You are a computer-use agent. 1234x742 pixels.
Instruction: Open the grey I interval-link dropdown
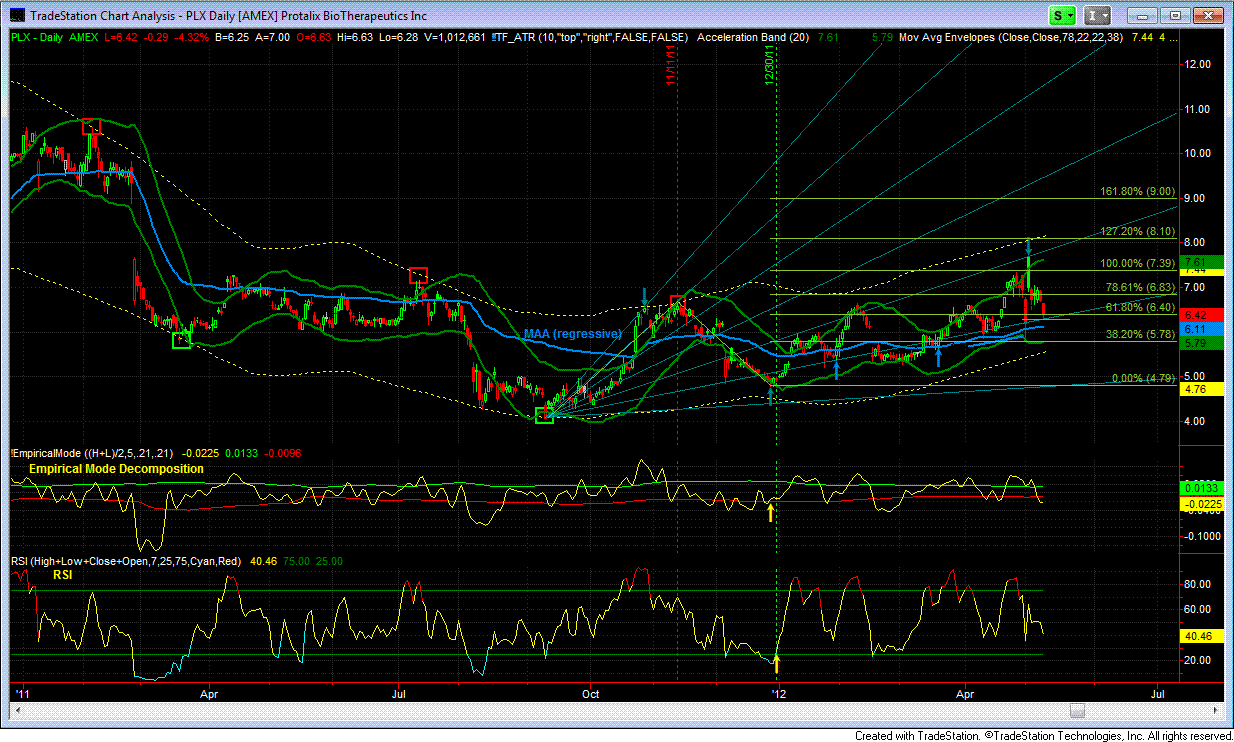(1098, 15)
